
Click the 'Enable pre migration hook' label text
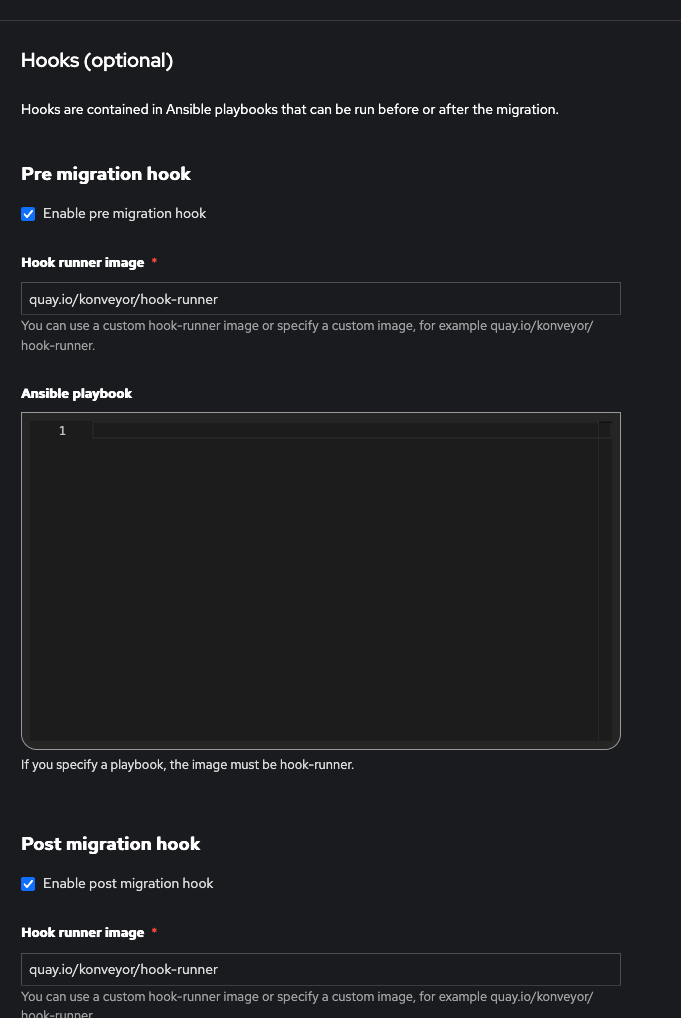coord(124,214)
